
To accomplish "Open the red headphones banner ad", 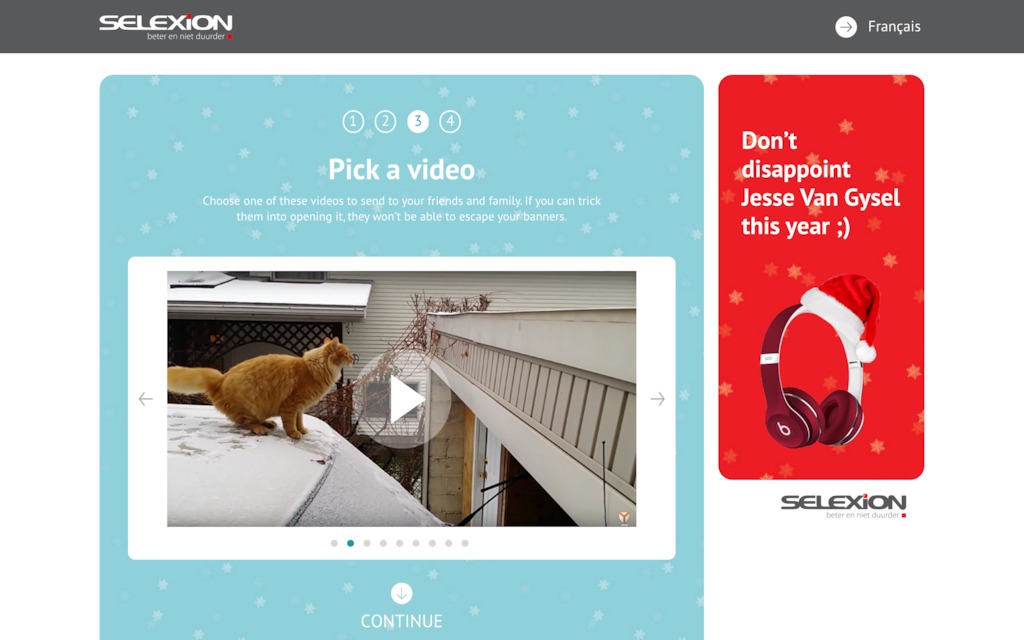I will tap(821, 277).
